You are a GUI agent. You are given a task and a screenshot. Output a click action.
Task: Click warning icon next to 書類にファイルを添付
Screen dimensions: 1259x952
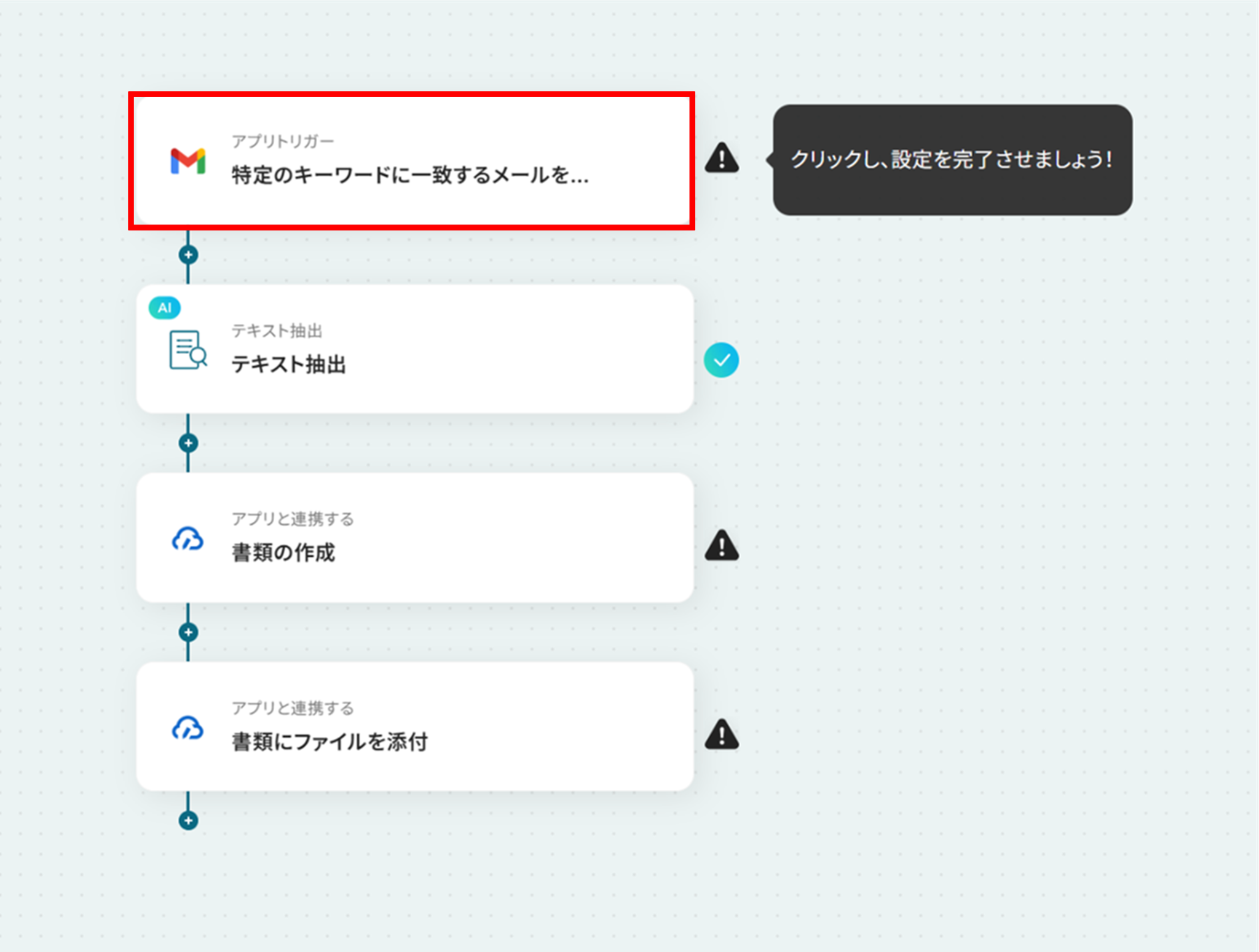(x=721, y=734)
